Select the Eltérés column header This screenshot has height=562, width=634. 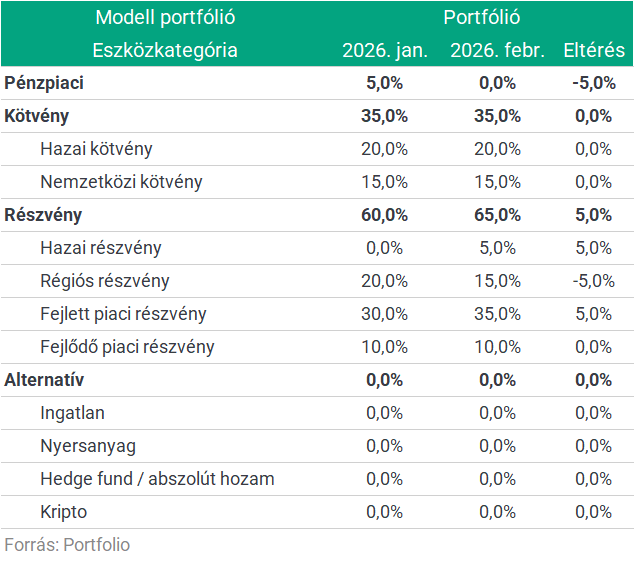[594, 50]
